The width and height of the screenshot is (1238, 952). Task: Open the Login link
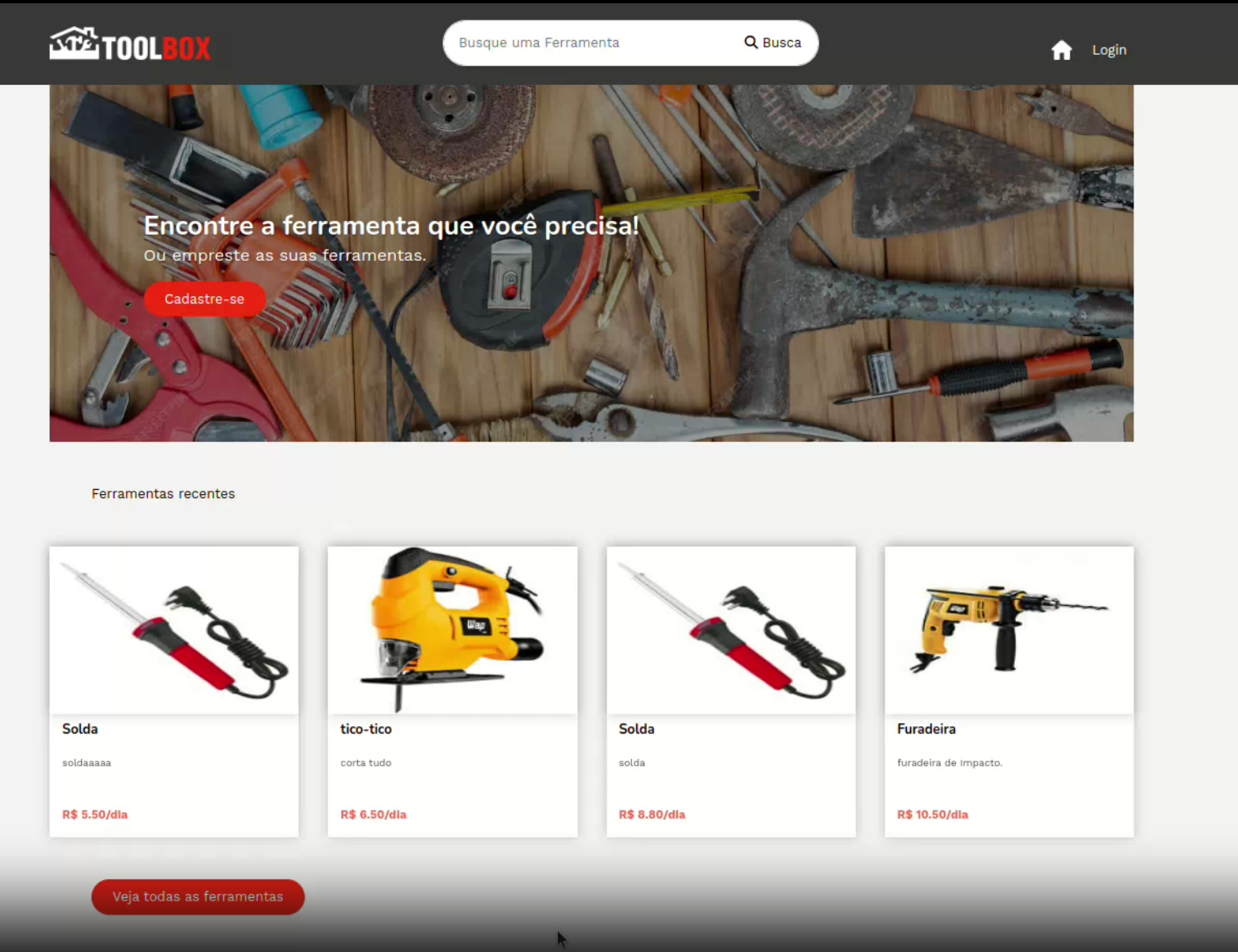tap(1109, 50)
